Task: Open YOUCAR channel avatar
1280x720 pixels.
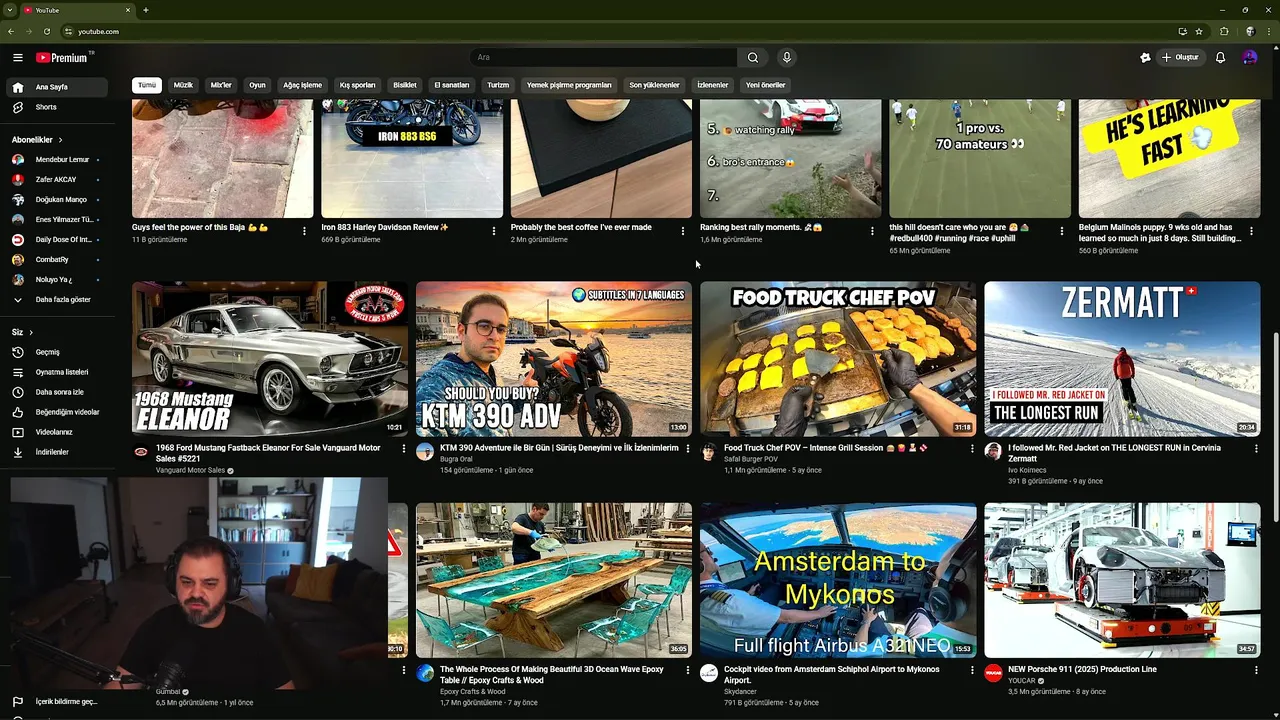Action: click(x=993, y=673)
